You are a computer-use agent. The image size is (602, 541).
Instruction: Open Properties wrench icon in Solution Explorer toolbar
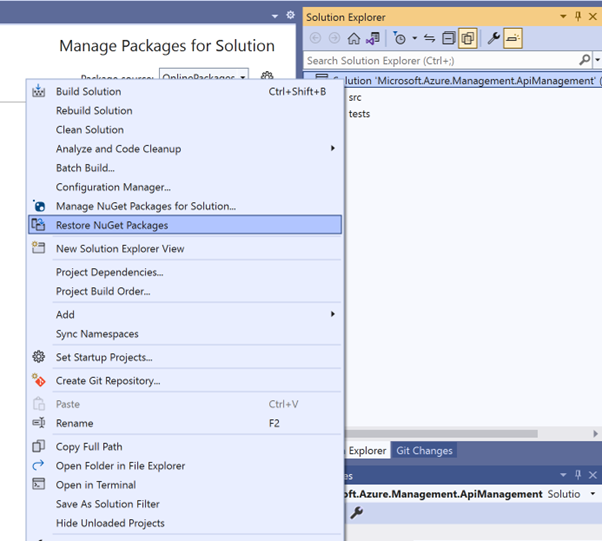pos(494,38)
